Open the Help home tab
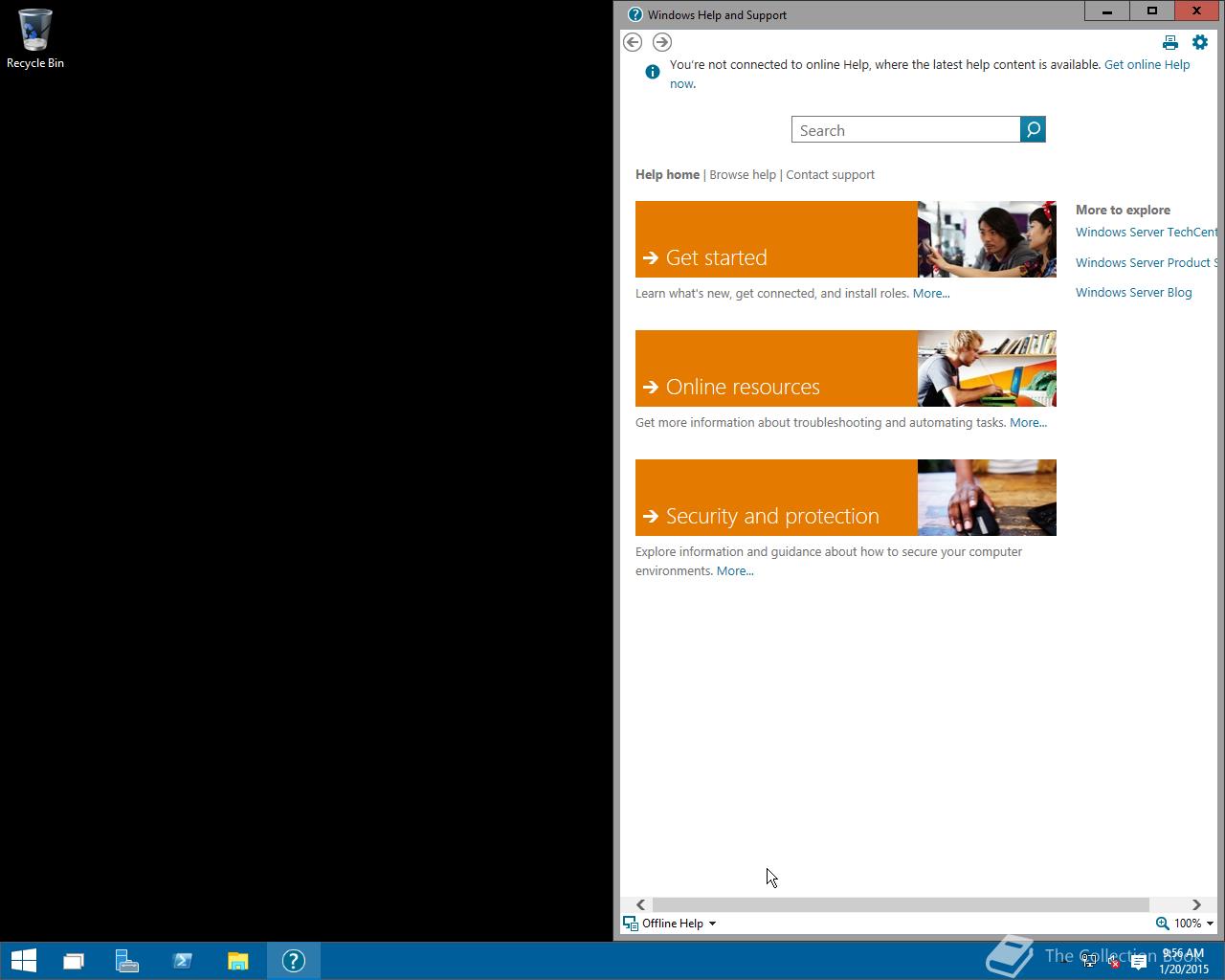Screen dimensions: 1225x980 (667, 174)
